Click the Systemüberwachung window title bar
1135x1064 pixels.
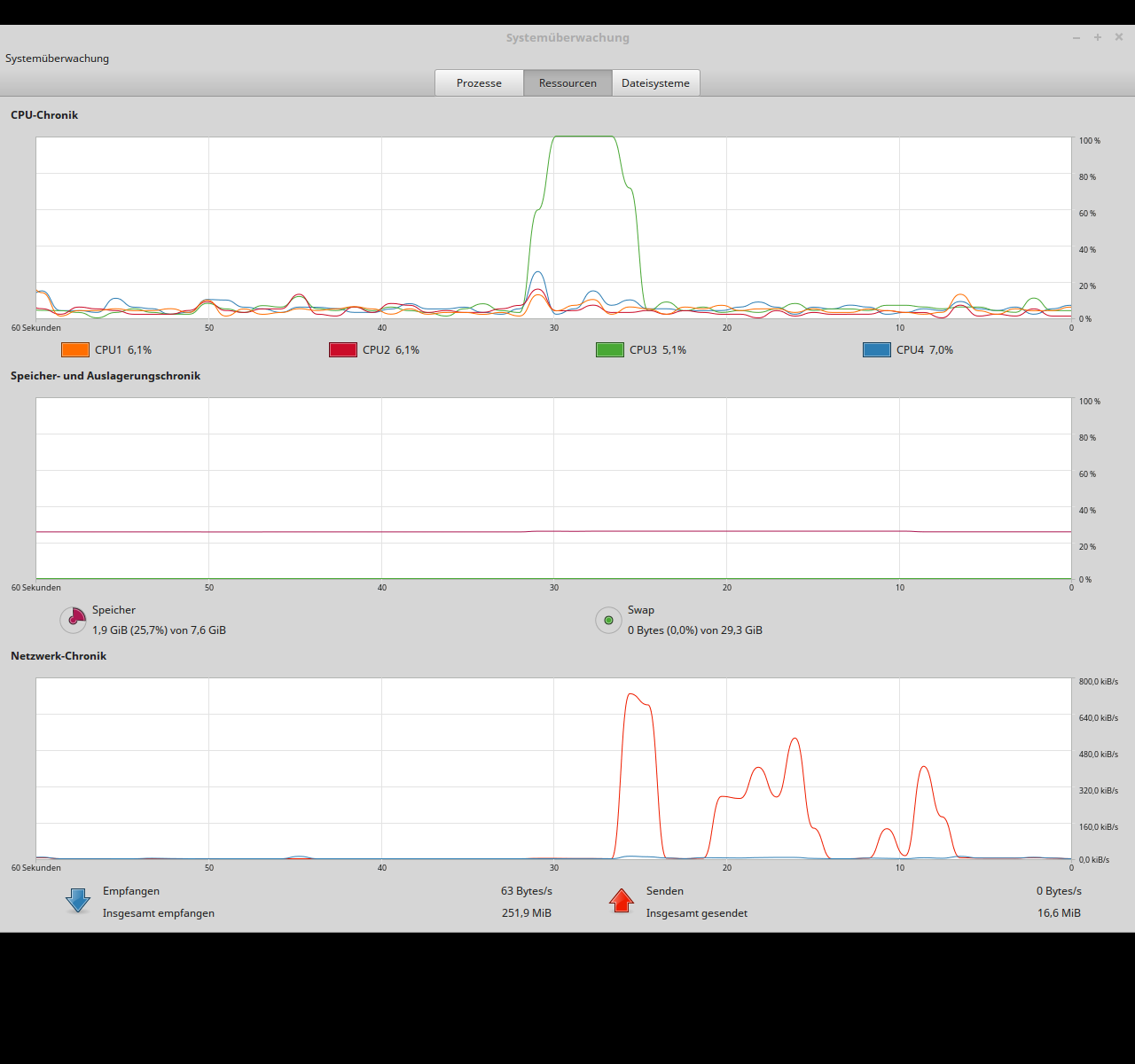[x=567, y=37]
